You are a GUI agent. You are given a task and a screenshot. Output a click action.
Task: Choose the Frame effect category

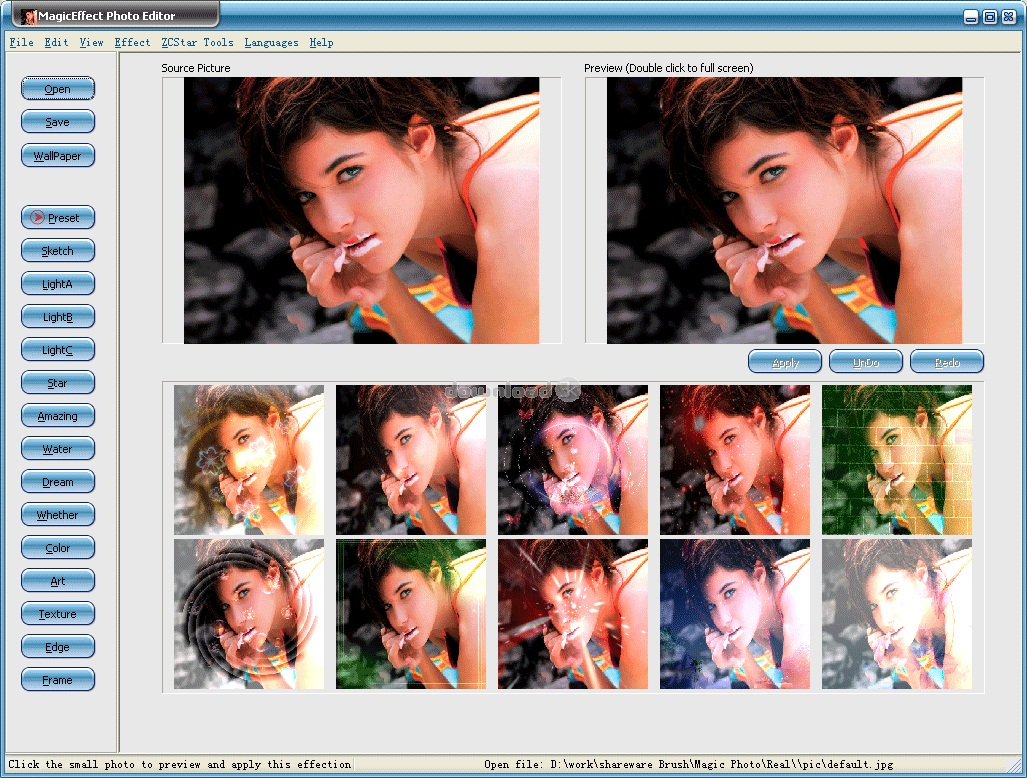coord(58,680)
